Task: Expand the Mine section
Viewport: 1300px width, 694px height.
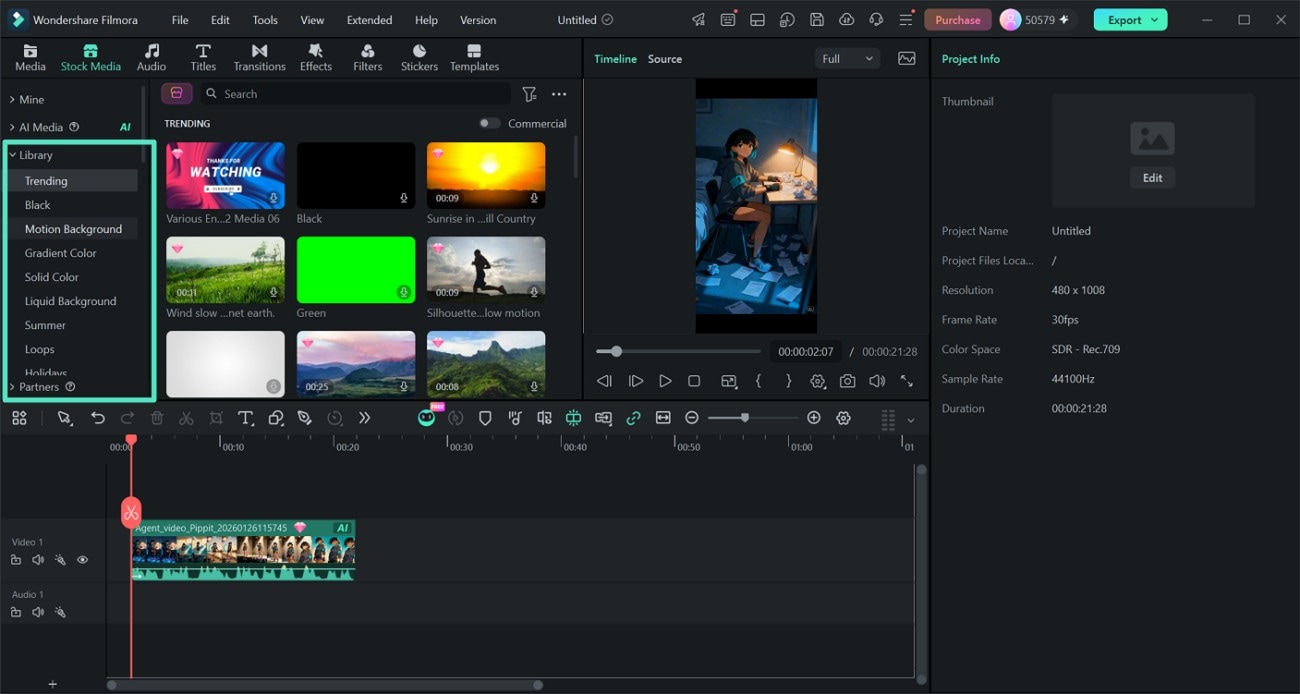Action: [x=12, y=100]
